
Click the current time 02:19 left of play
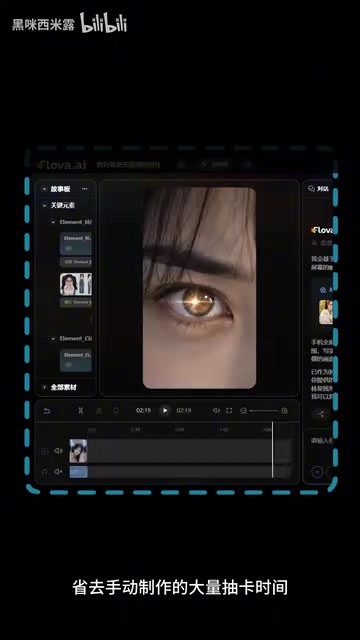point(143,411)
